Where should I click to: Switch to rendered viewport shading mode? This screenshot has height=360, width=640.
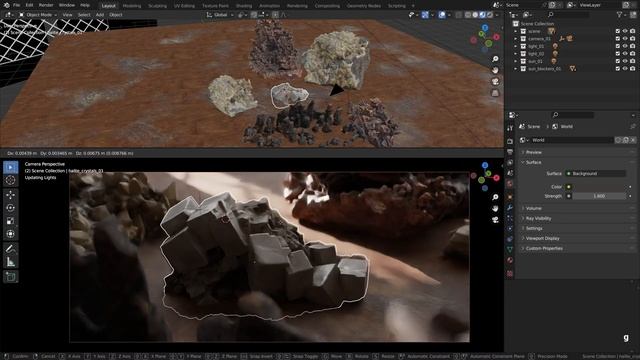coord(490,15)
